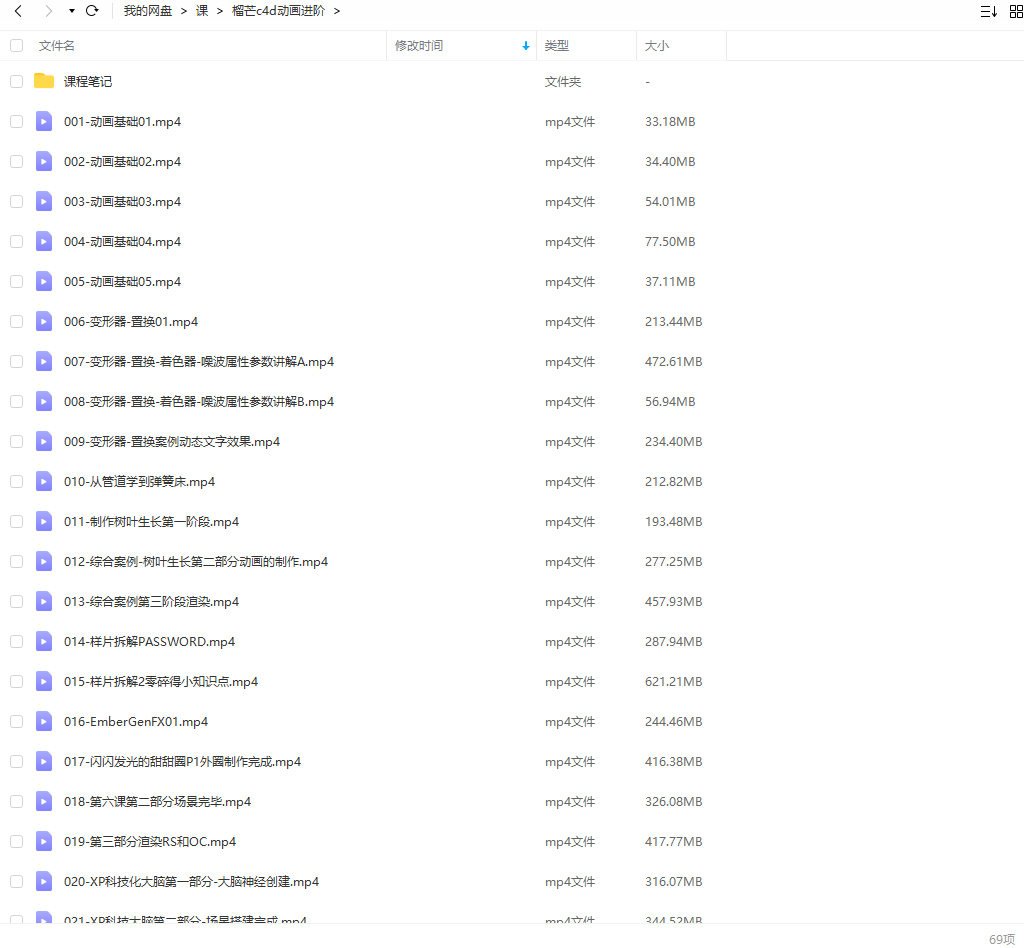Screen dimensions: 1024x948
Task: Toggle sort direction arrow on 修改时间 column
Action: 526,46
